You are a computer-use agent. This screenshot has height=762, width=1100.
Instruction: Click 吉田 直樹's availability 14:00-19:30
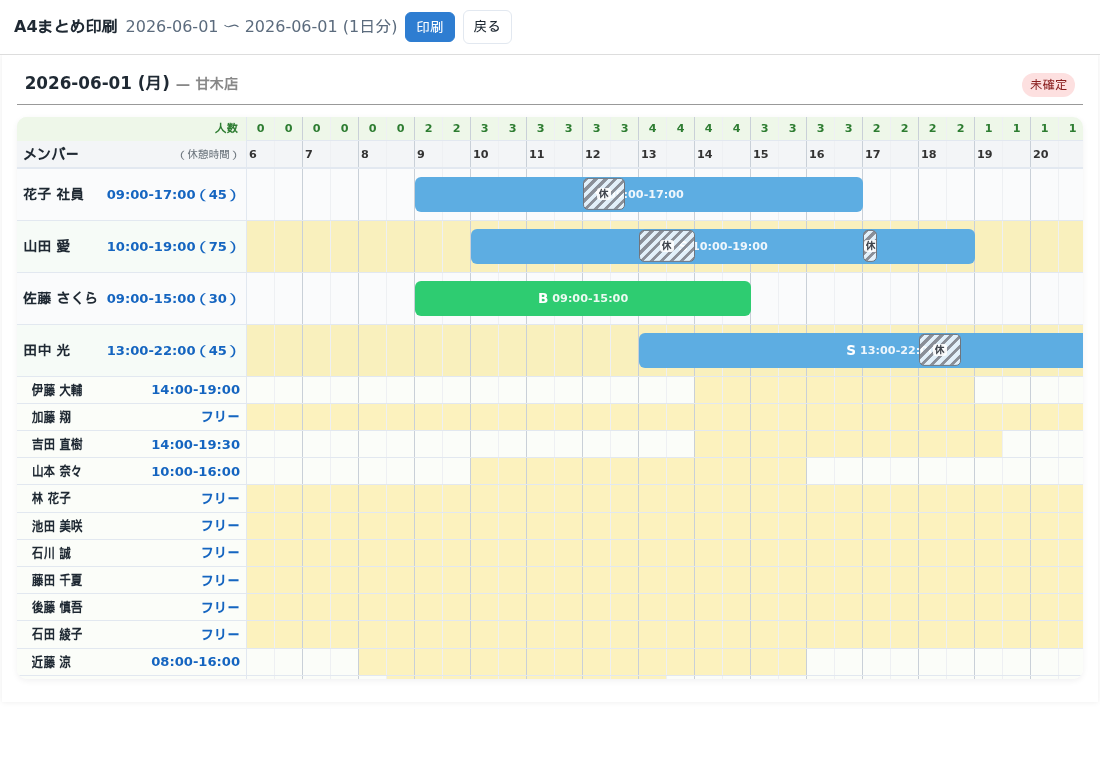(196, 444)
